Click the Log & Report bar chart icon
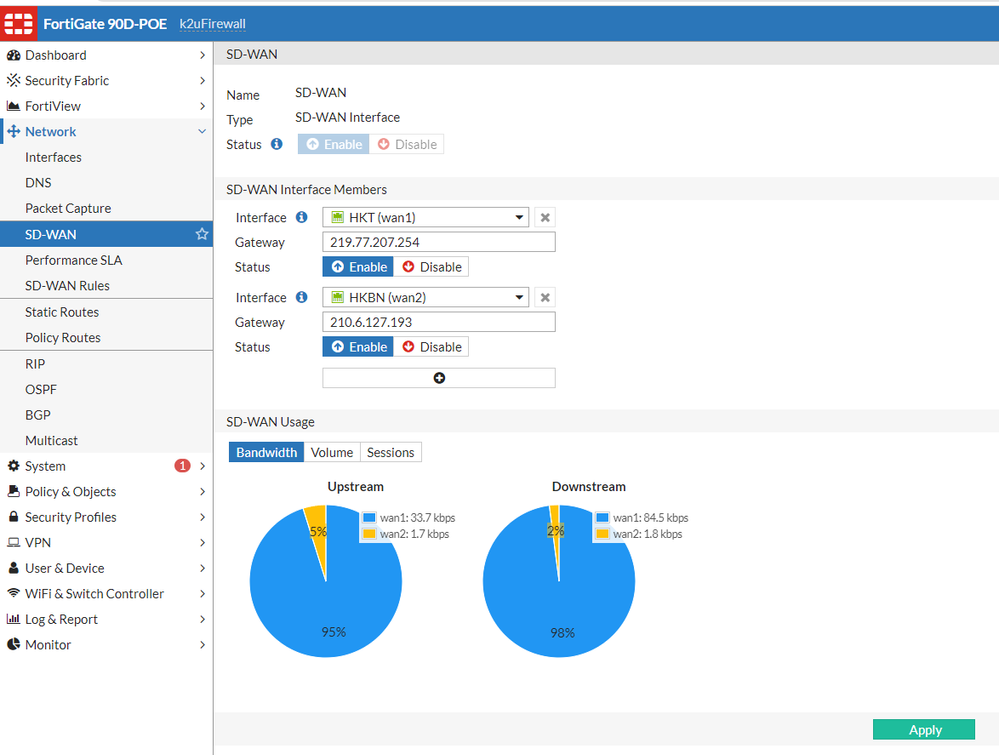 point(13,619)
